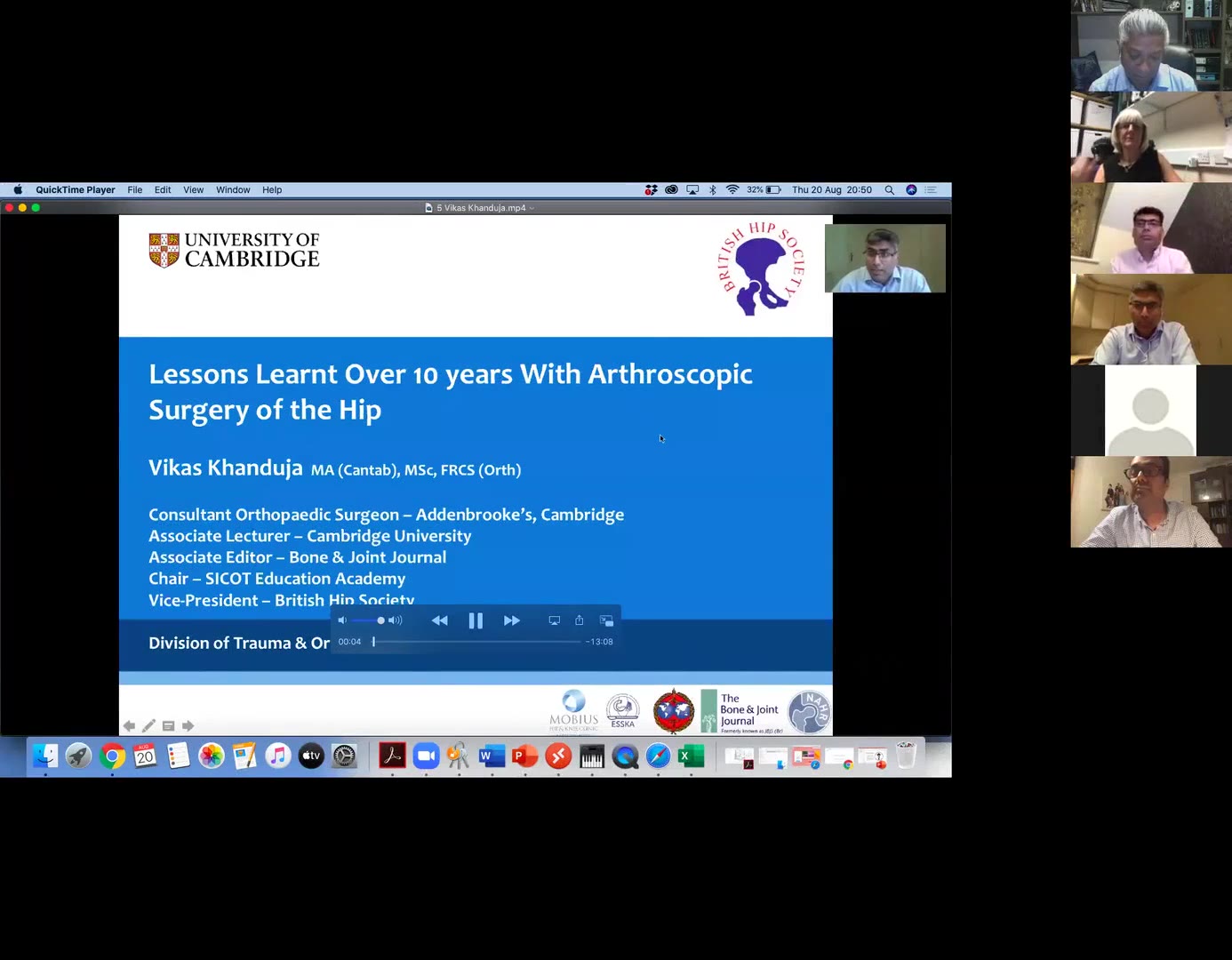Open the File menu
Screen dimensions: 1232x960
click(135, 189)
